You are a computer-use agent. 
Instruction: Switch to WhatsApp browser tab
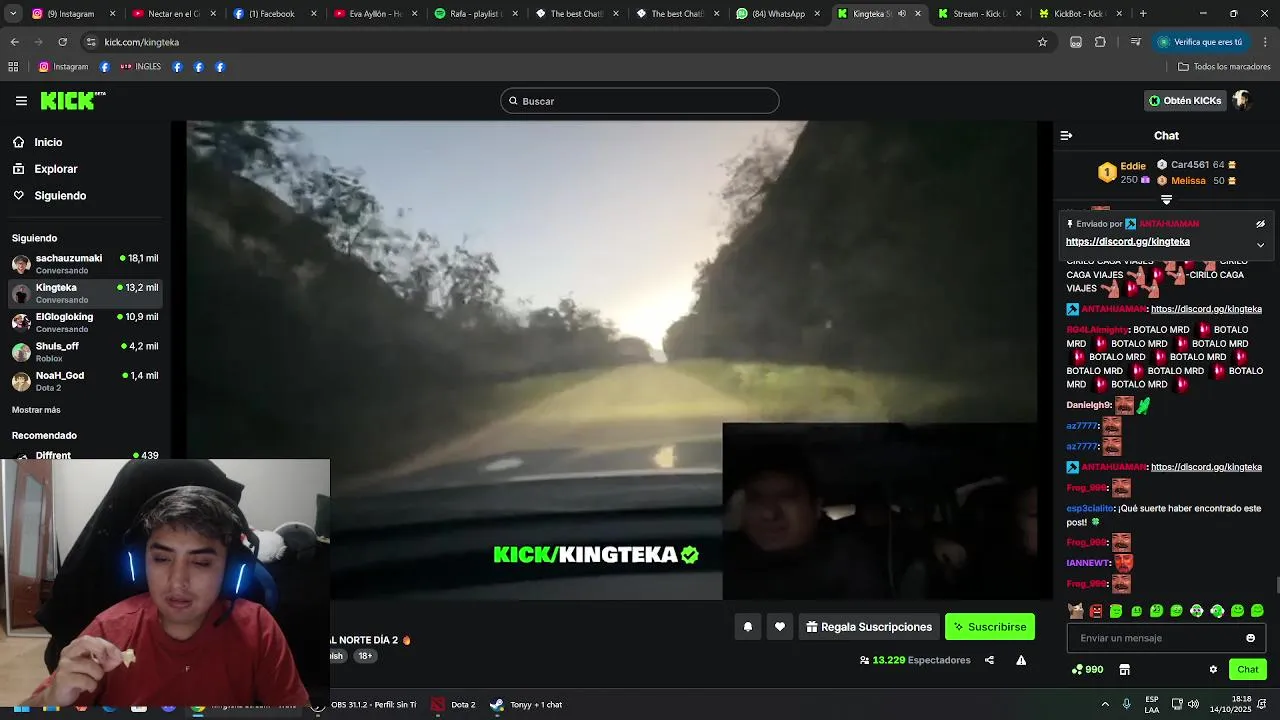(x=778, y=14)
